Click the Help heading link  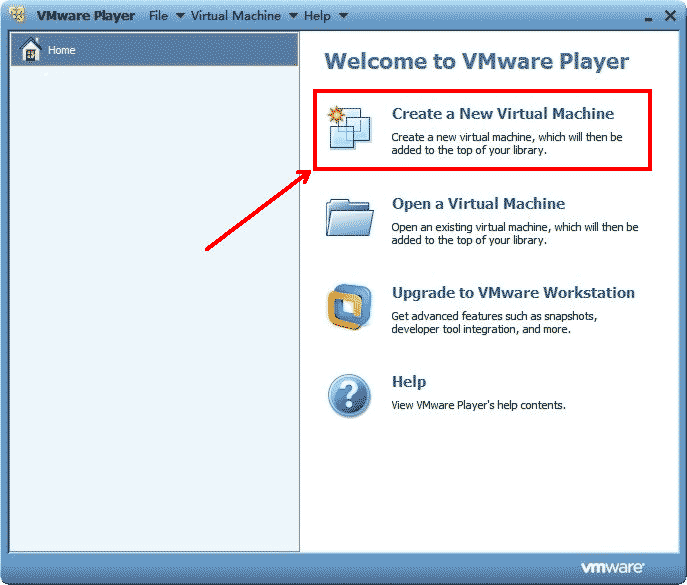[x=409, y=382]
